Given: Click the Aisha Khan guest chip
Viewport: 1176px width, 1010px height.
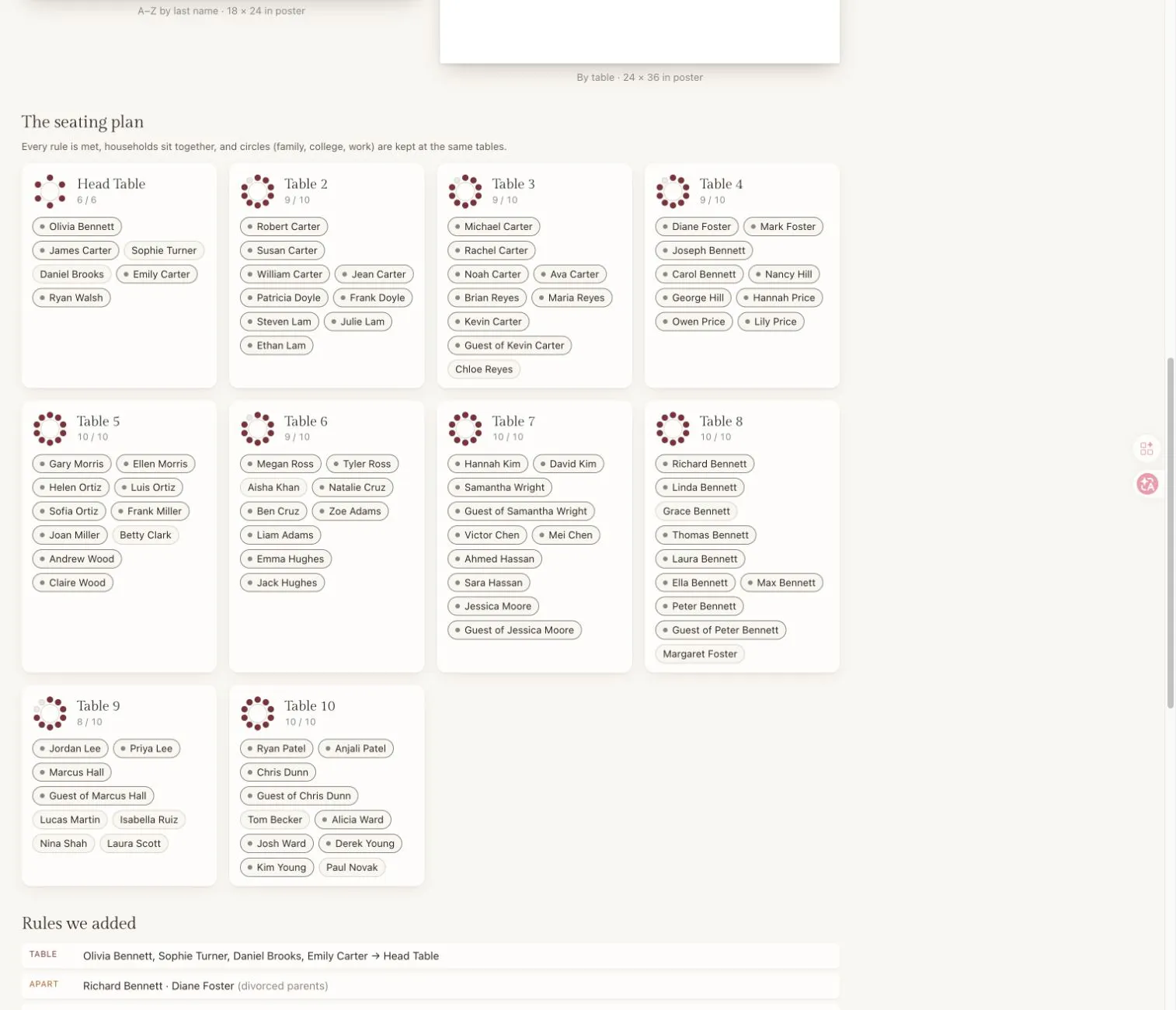Looking at the screenshot, I should [273, 488].
